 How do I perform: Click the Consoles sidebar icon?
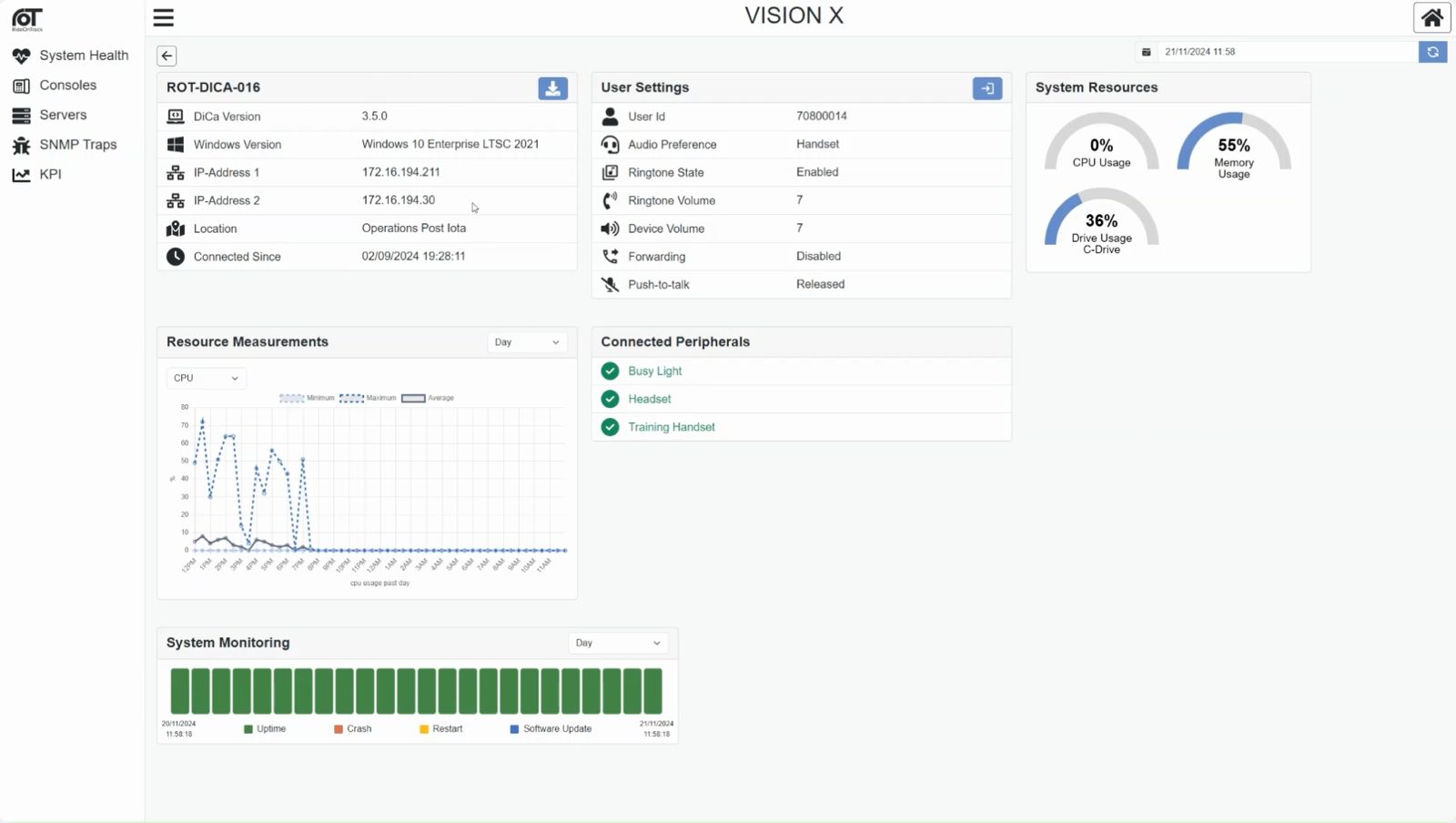(21, 86)
